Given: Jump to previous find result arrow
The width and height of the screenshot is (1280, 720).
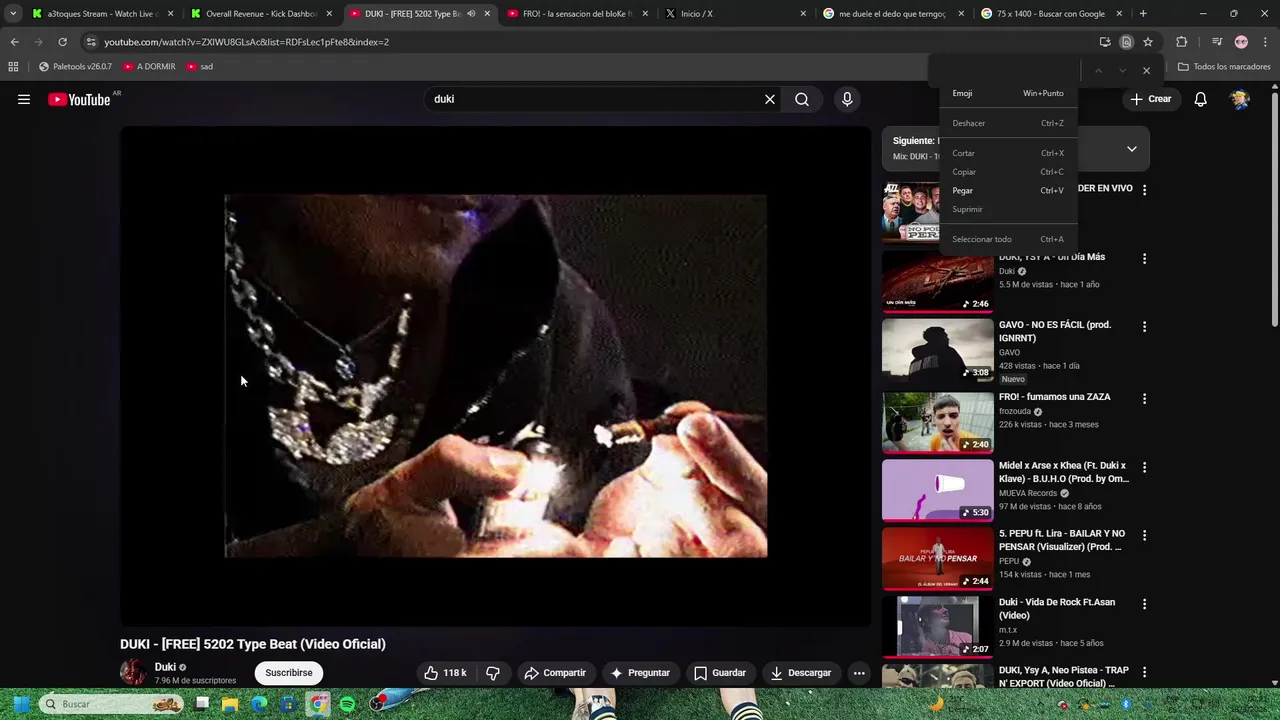Looking at the screenshot, I should (x=1098, y=70).
